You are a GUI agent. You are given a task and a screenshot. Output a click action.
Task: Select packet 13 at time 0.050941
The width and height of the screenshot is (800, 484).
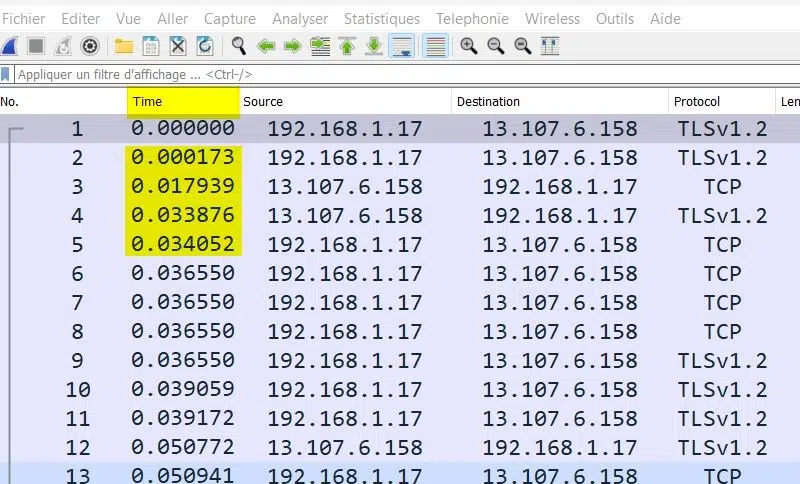[400, 474]
